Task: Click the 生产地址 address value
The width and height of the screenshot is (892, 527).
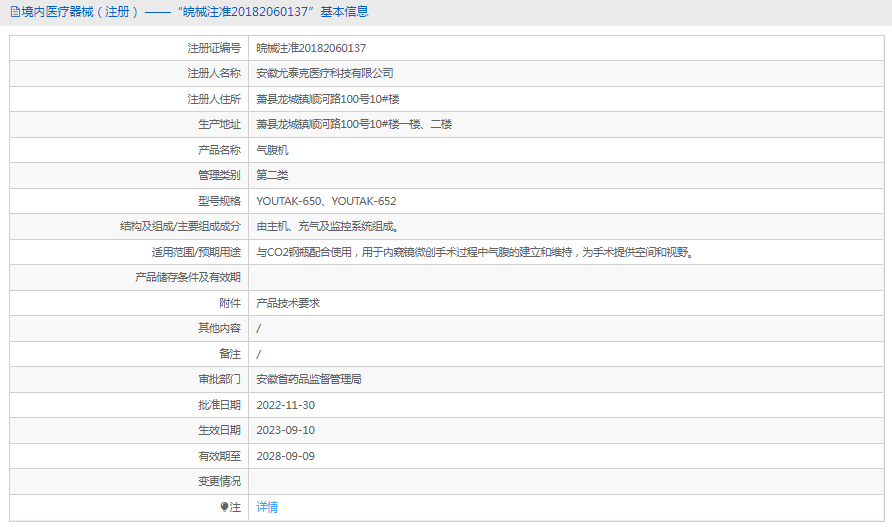Action: [354, 124]
